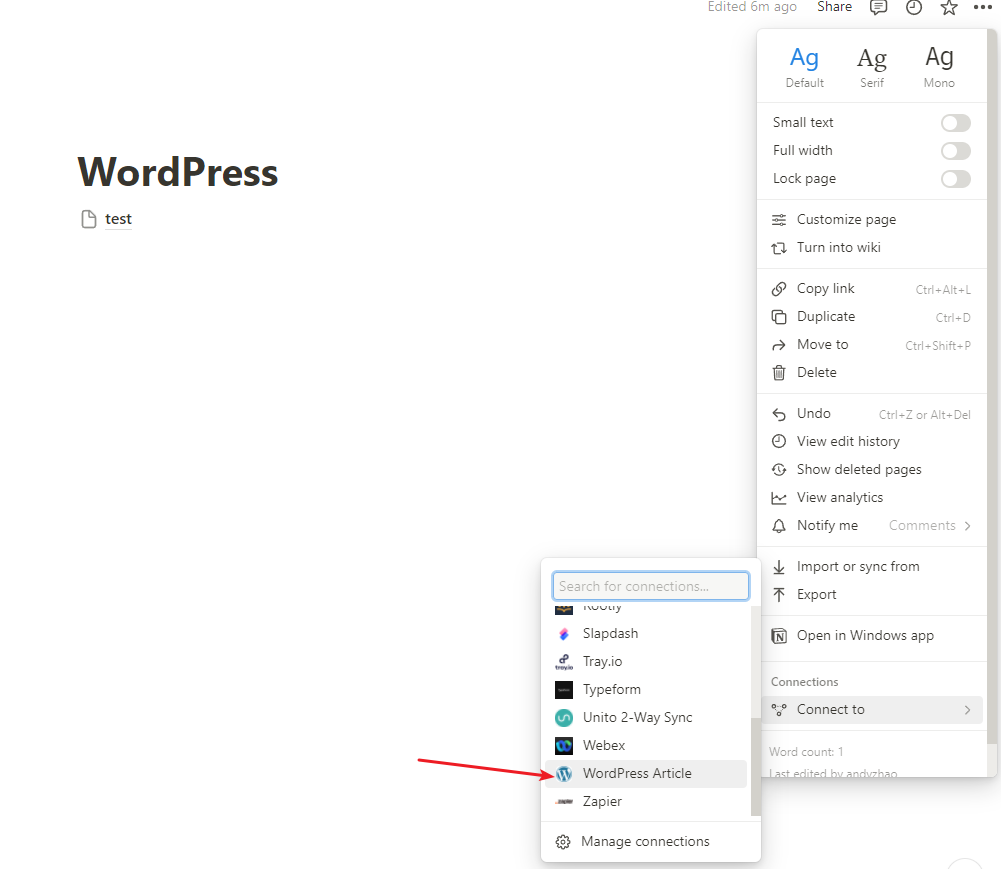Viewport: 1001px width, 869px height.
Task: Open the test subpage link
Action: pyautogui.click(x=118, y=219)
